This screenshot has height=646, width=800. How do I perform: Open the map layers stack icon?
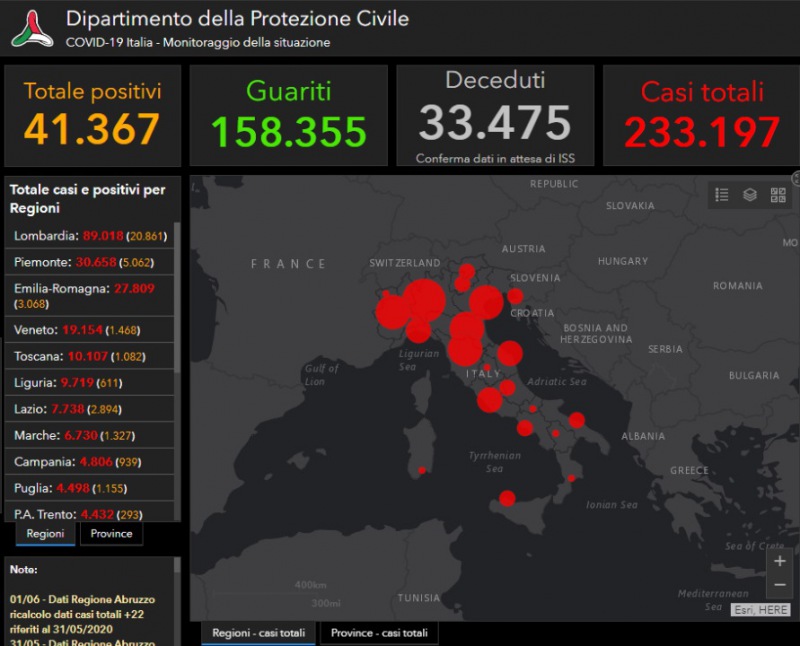point(749,195)
